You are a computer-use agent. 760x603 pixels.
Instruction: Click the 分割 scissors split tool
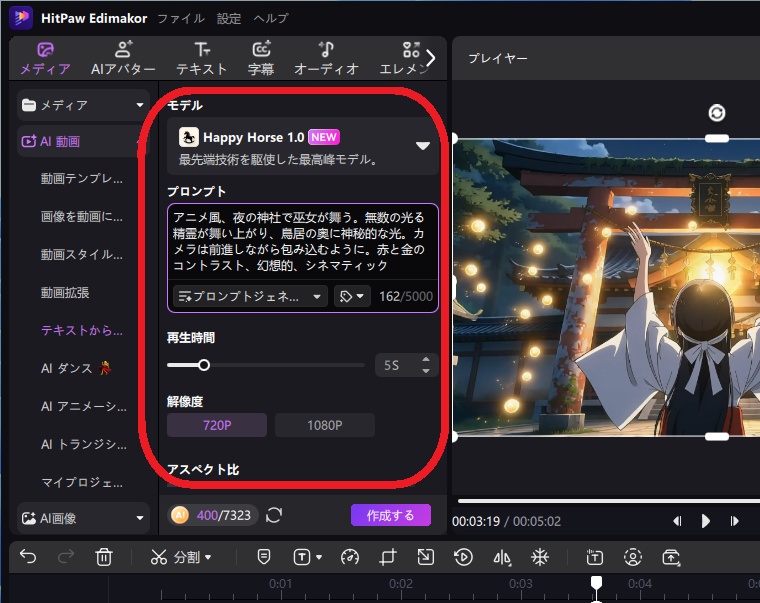[174, 557]
